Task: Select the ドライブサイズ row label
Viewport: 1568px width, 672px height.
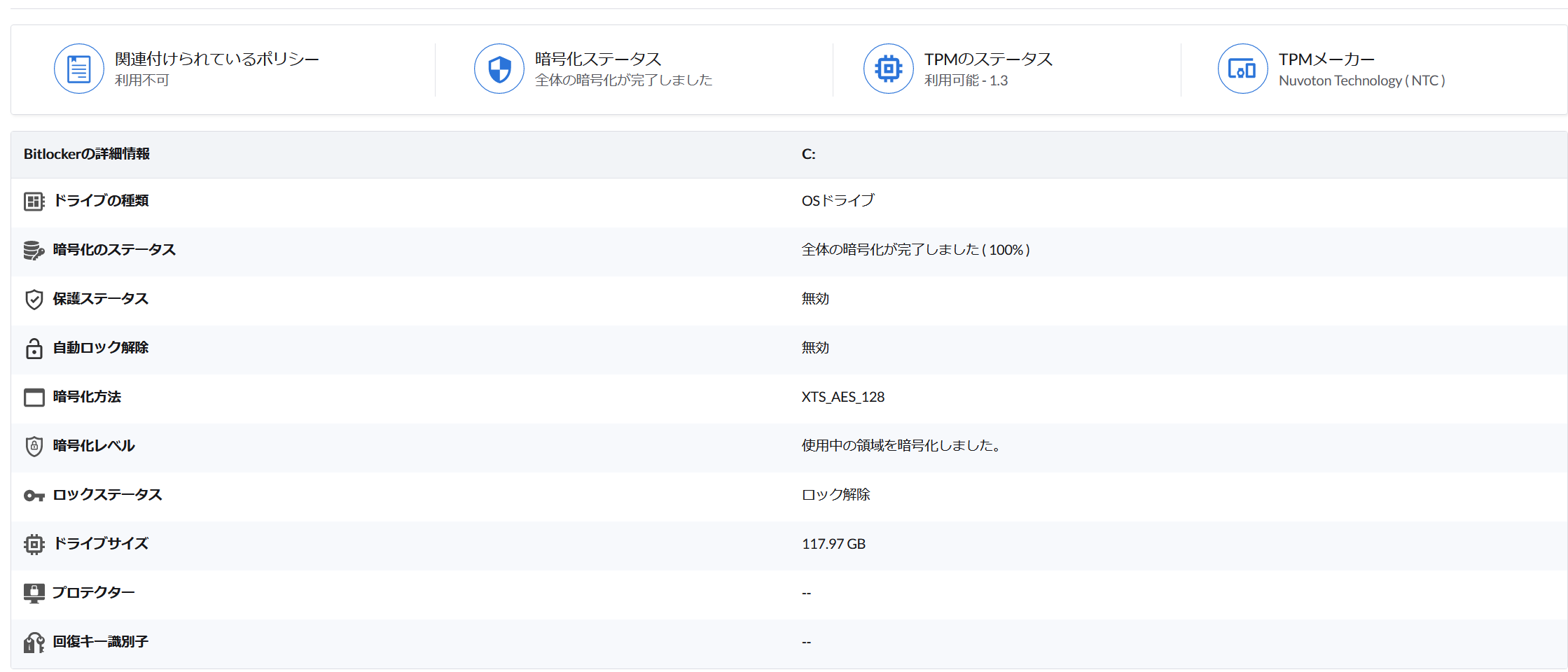Action: pos(101,544)
